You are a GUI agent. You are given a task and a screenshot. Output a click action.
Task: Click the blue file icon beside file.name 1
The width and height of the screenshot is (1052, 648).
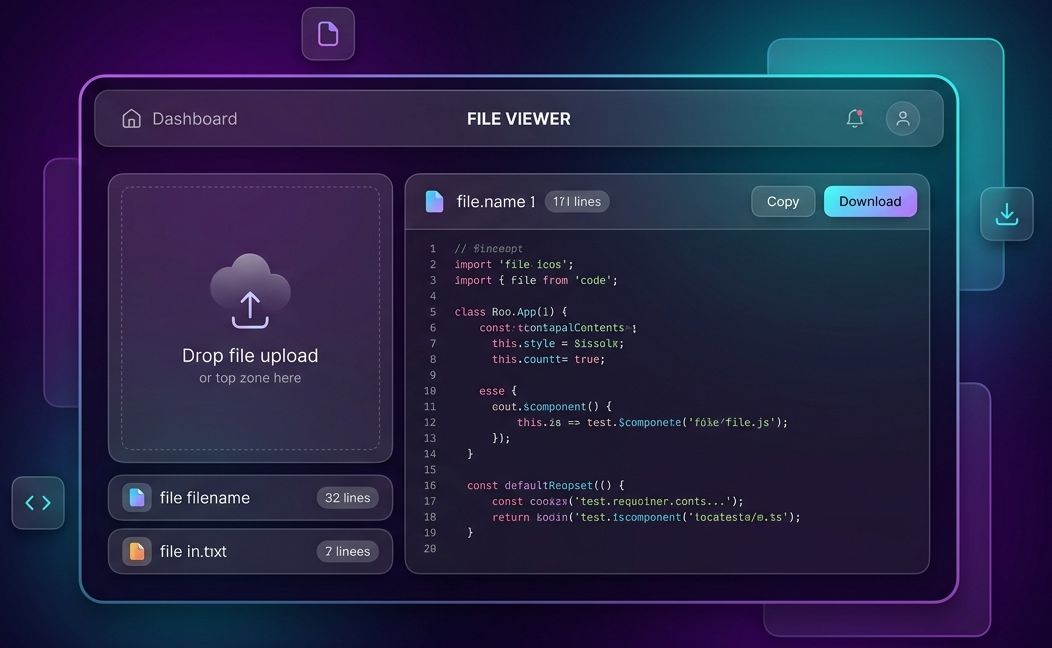[x=435, y=201]
